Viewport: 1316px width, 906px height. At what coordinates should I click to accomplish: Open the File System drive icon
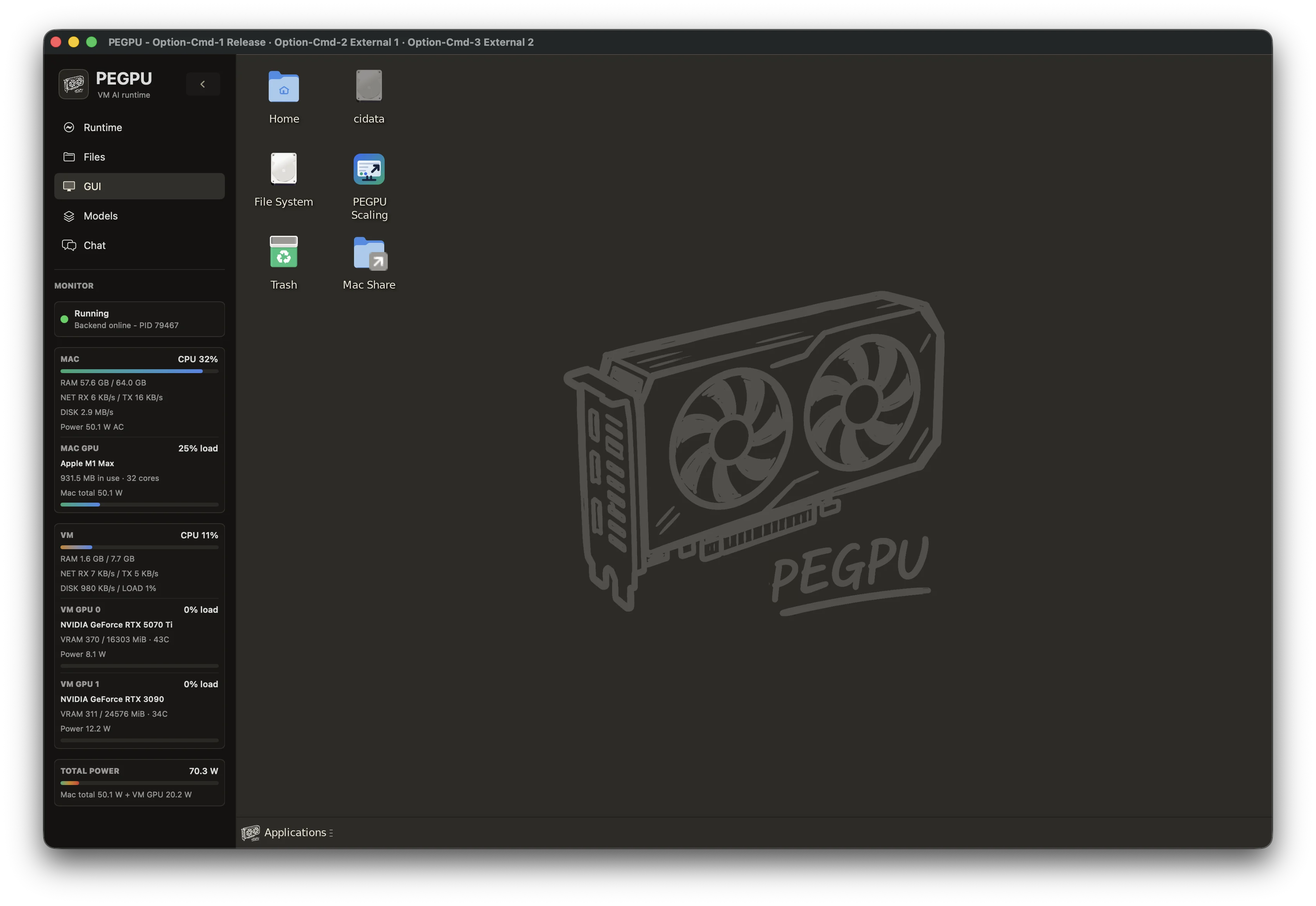[x=284, y=169]
